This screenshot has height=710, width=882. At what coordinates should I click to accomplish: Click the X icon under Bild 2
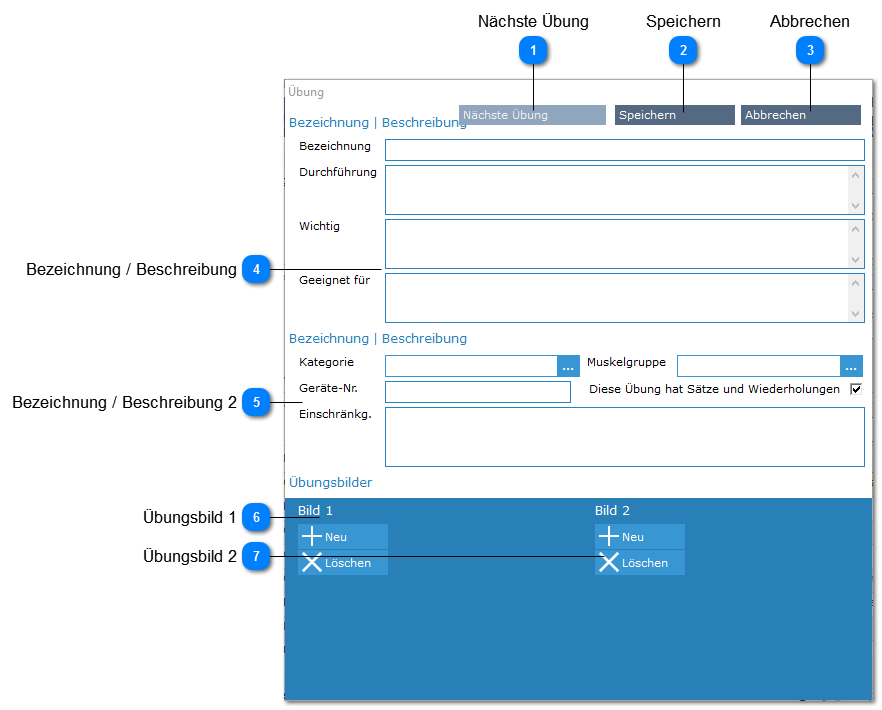point(609,562)
